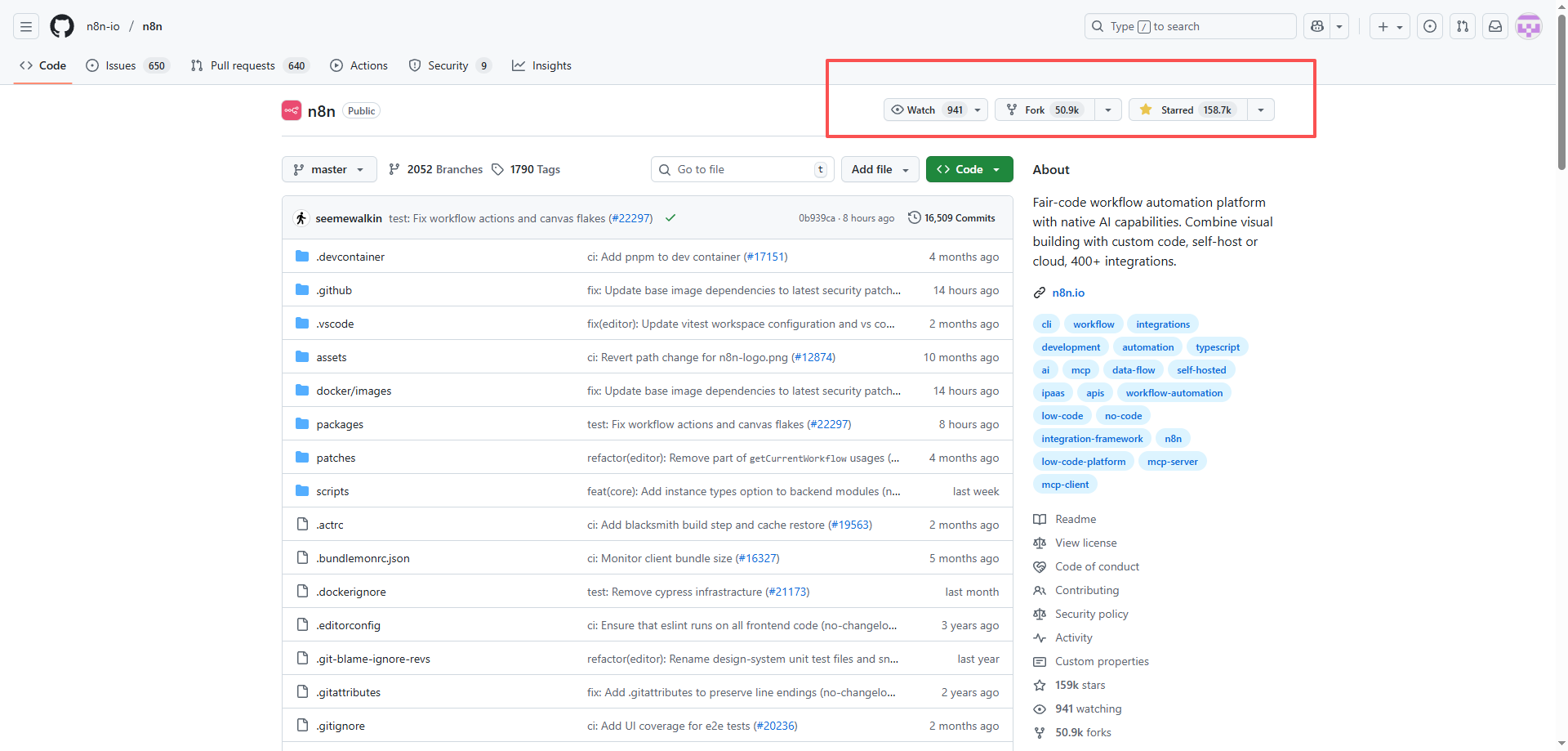The width and height of the screenshot is (1568, 751).
Task: Open the pull requests icon near the inbox
Action: tap(1462, 25)
